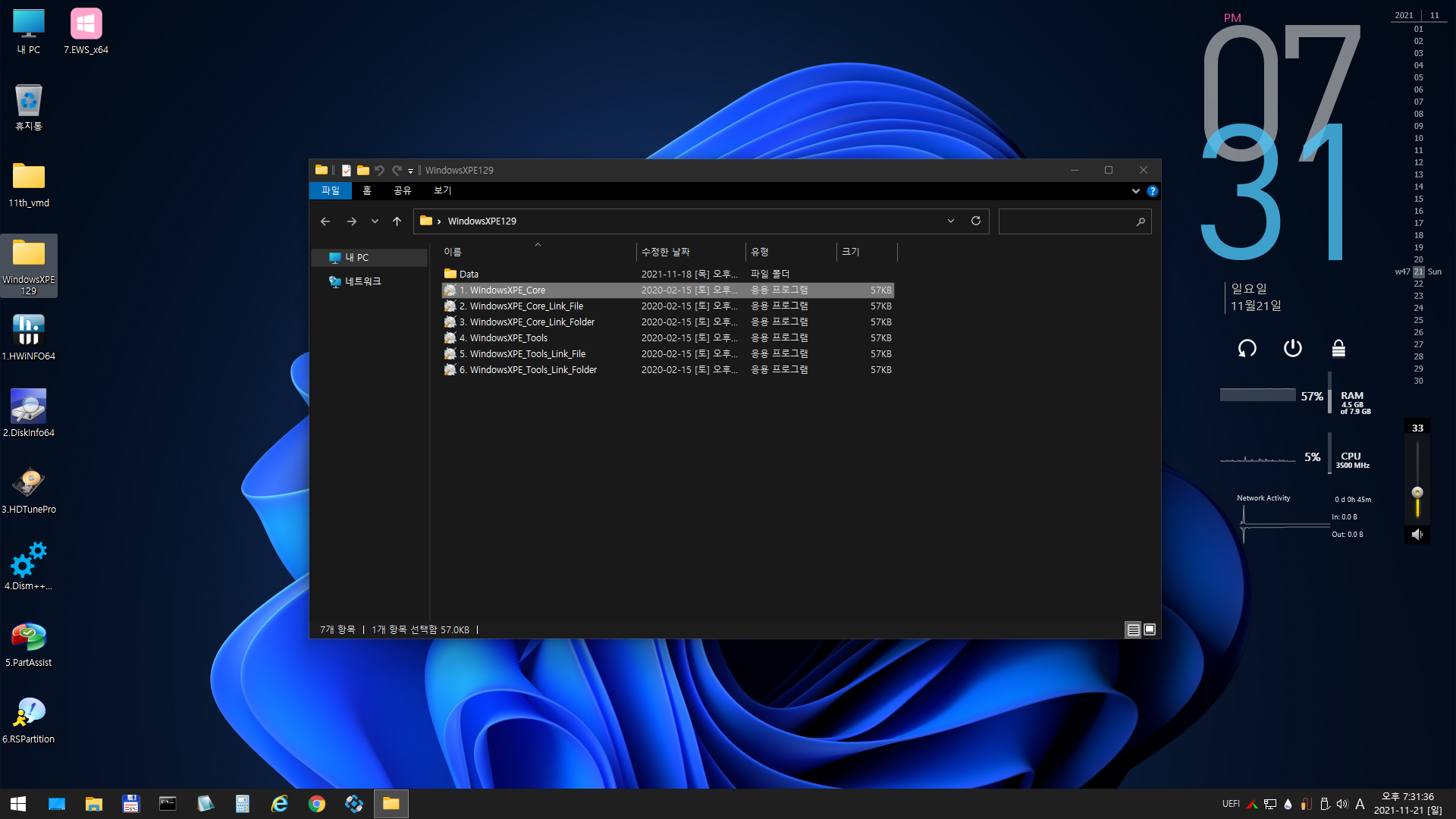Click the New folder icon in title bar

(363, 170)
